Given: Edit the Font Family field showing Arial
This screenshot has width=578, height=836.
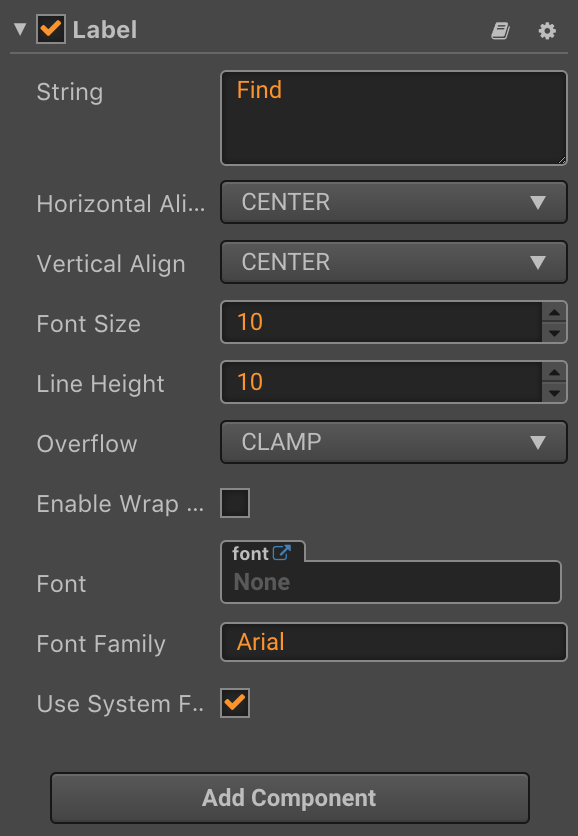Looking at the screenshot, I should (x=393, y=642).
